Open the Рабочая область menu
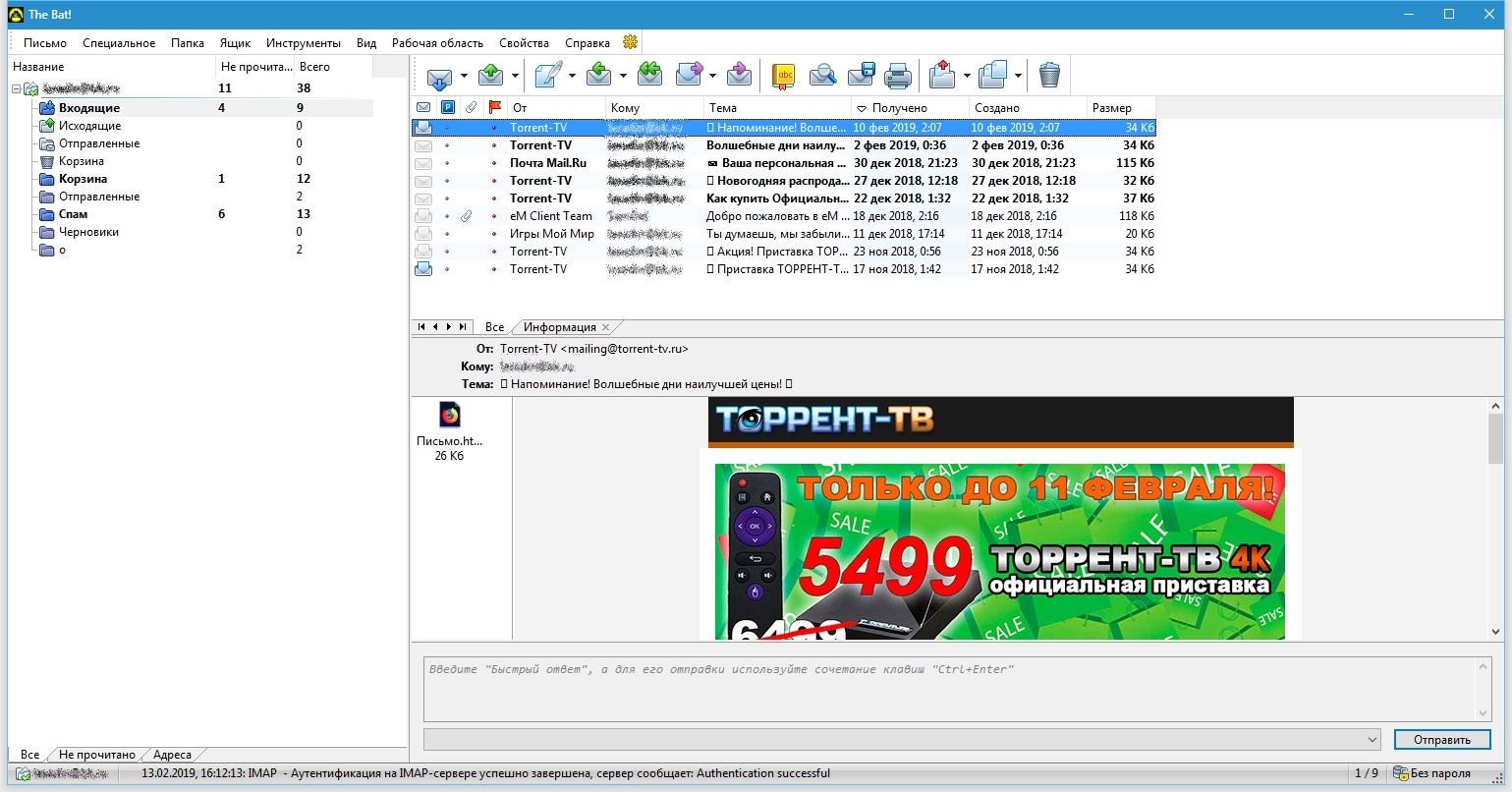Image resolution: width=1512 pixels, height=792 pixels. (437, 43)
